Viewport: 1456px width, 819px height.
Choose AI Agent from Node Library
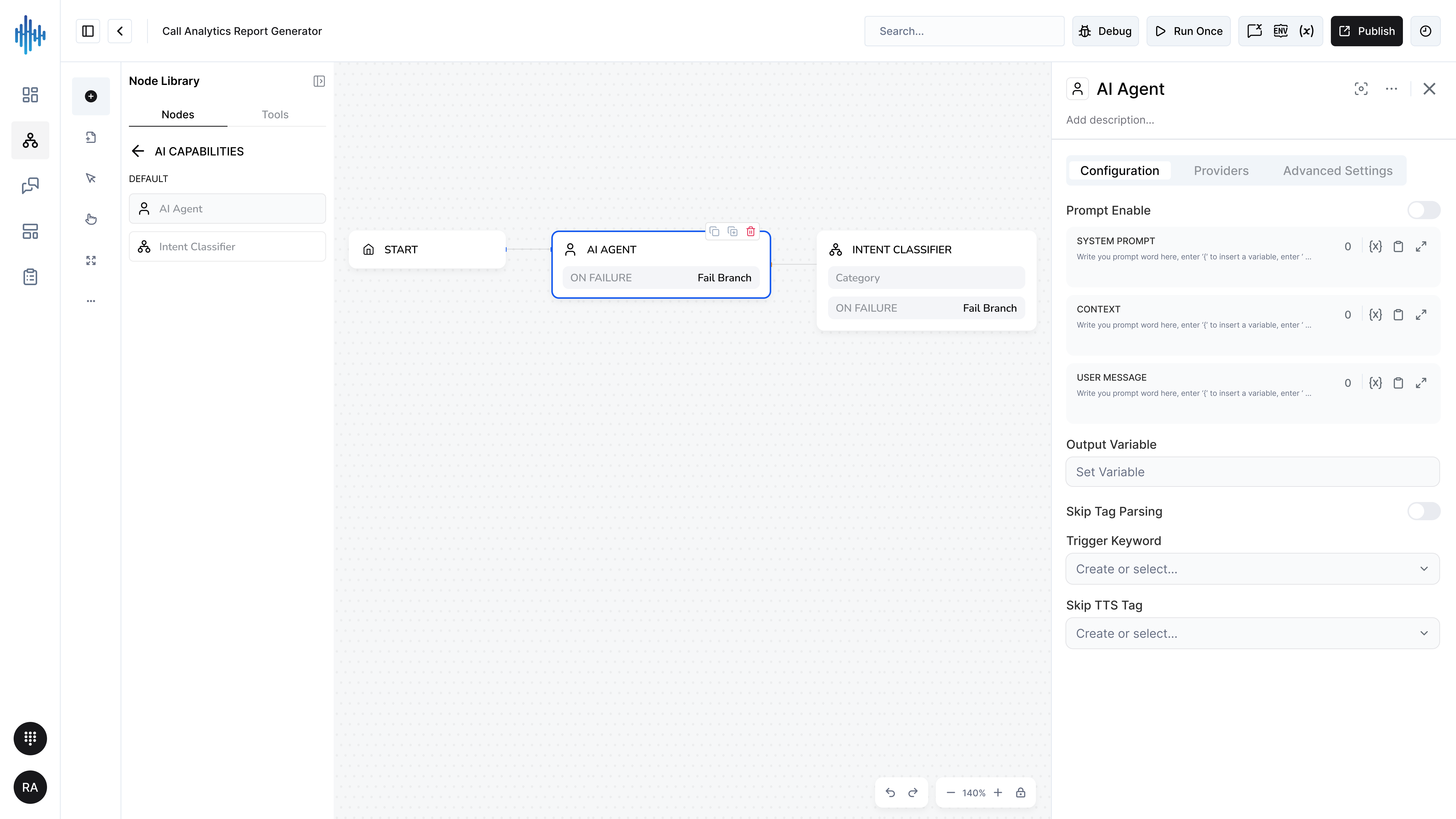tap(227, 209)
